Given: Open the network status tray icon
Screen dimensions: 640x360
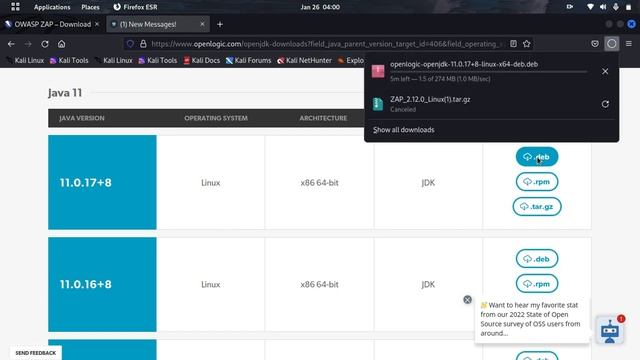Looking at the screenshot, I should point(590,7).
